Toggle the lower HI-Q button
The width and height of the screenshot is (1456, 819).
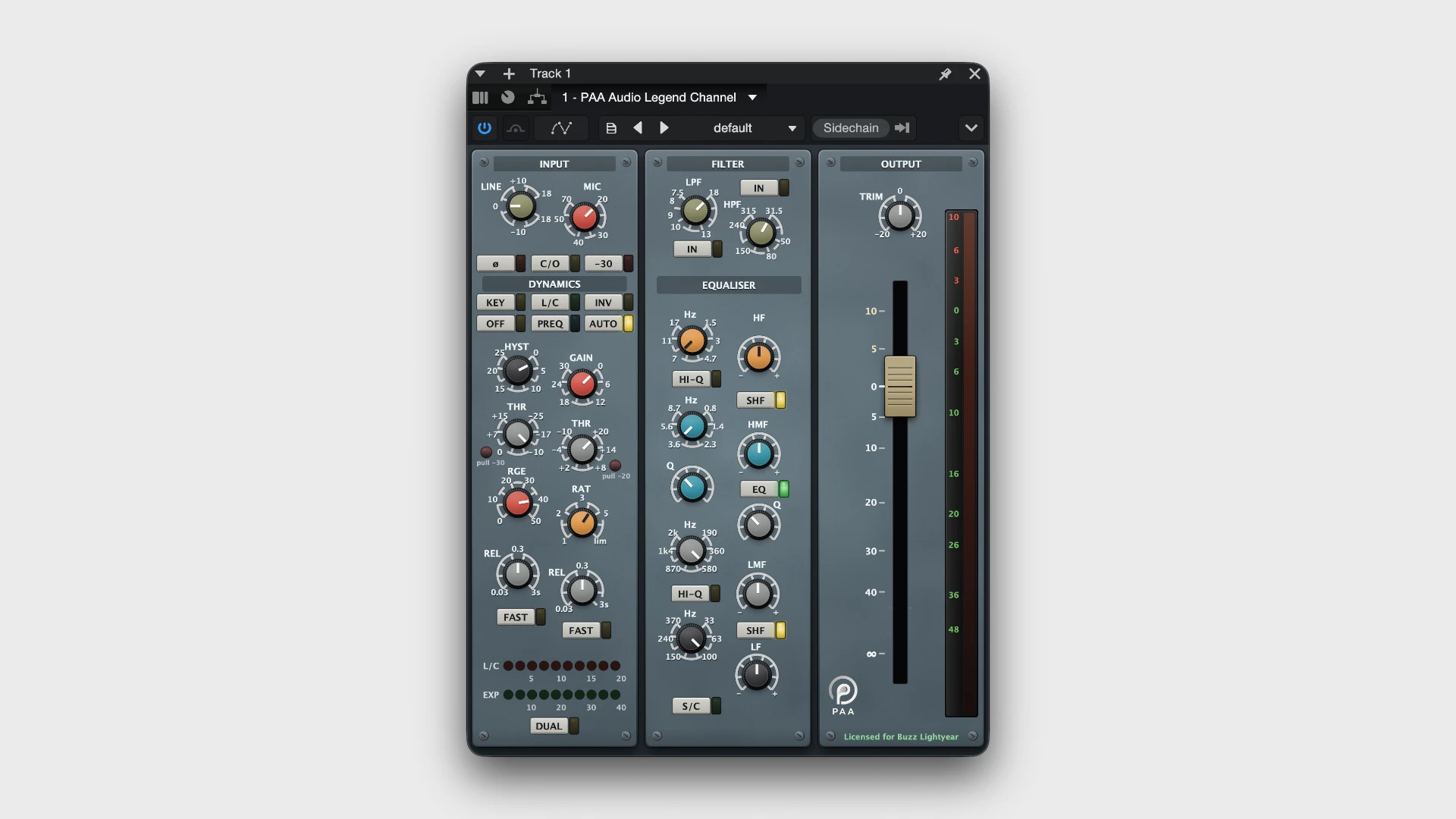tap(690, 594)
